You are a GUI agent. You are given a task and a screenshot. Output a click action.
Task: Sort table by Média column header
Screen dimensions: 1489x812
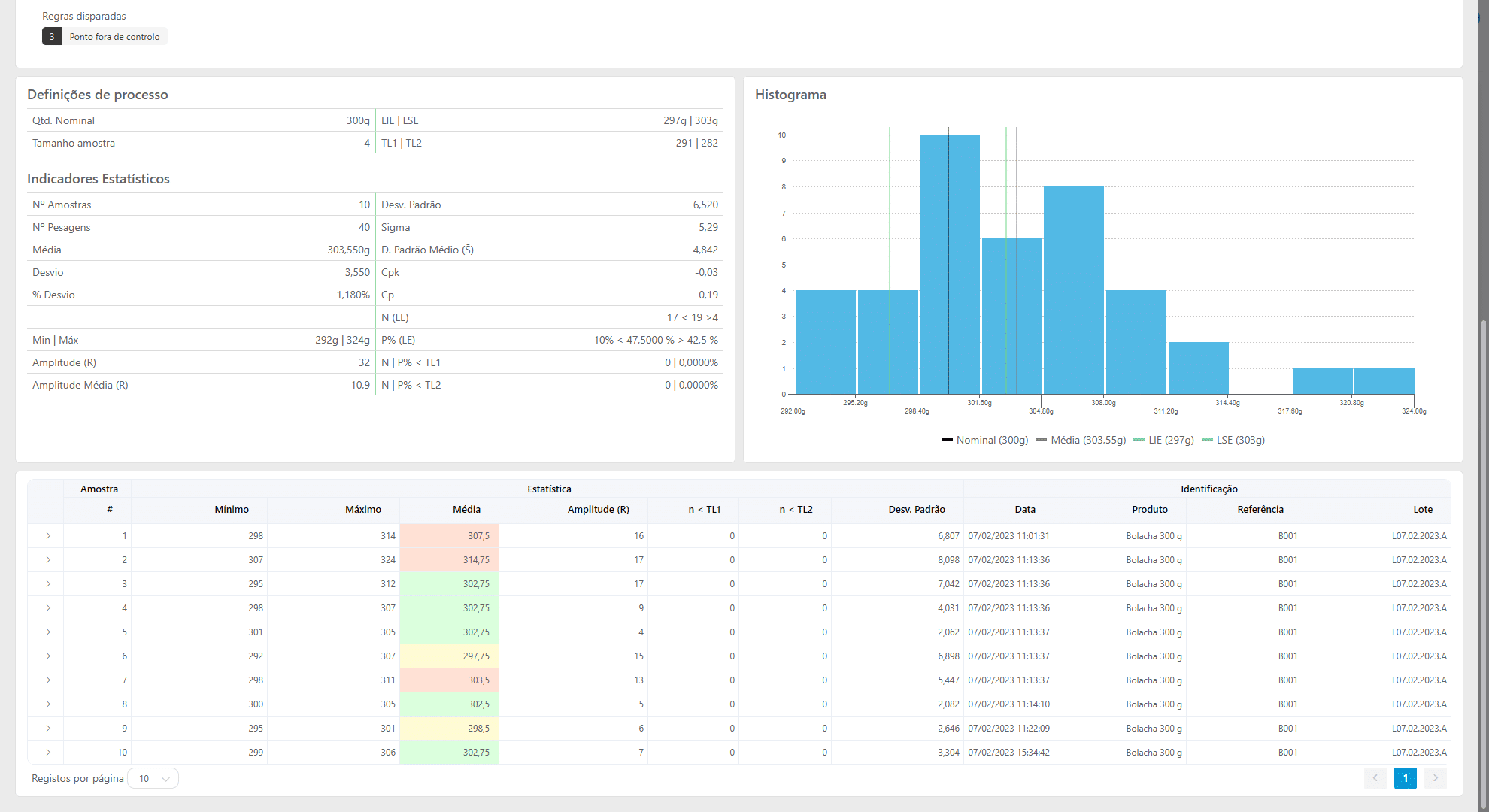pyautogui.click(x=466, y=509)
